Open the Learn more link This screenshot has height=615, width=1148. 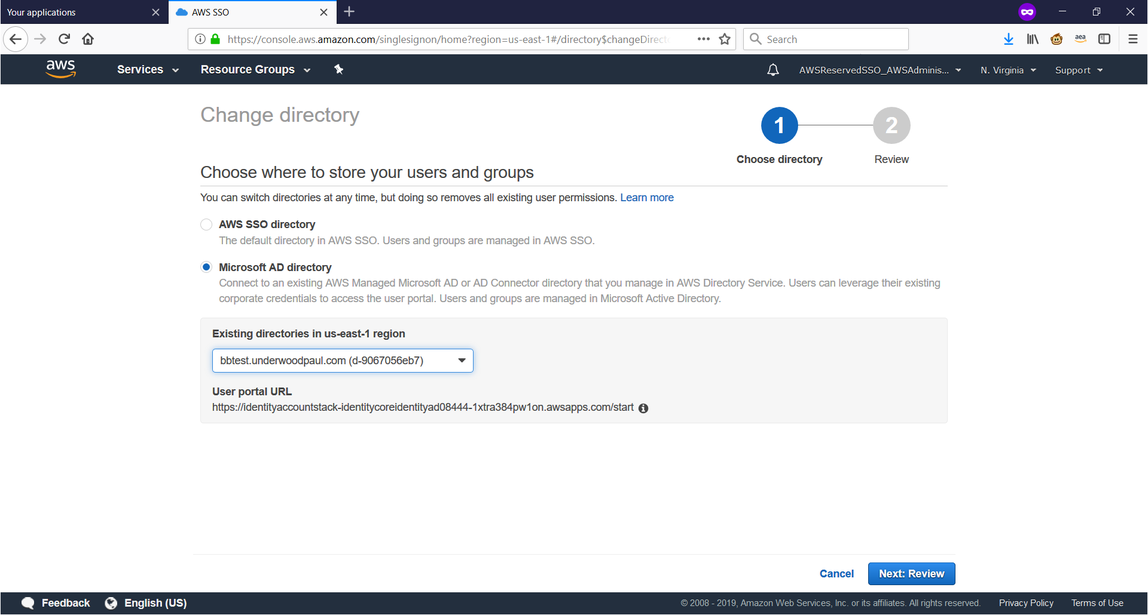point(647,198)
